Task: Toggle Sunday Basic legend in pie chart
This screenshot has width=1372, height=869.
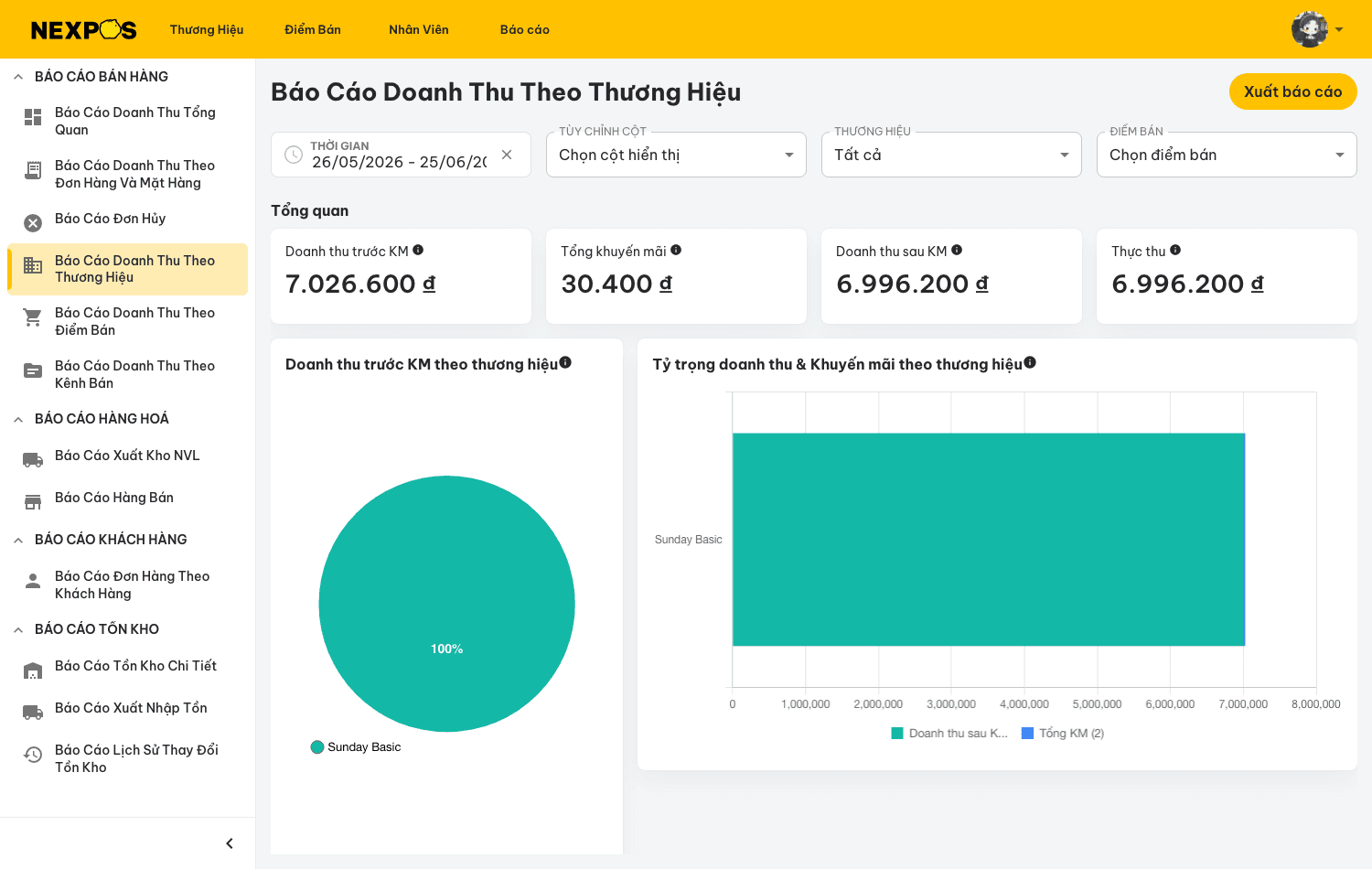Action: click(356, 747)
